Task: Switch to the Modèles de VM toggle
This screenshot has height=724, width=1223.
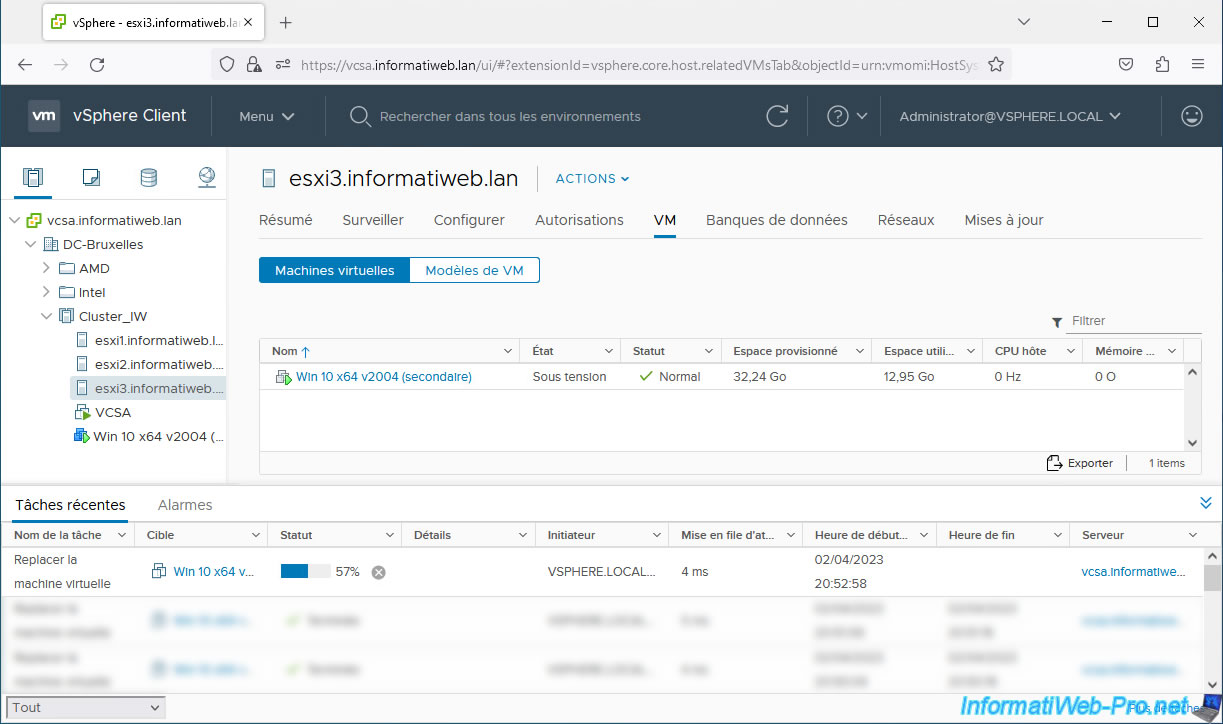Action: click(x=474, y=270)
